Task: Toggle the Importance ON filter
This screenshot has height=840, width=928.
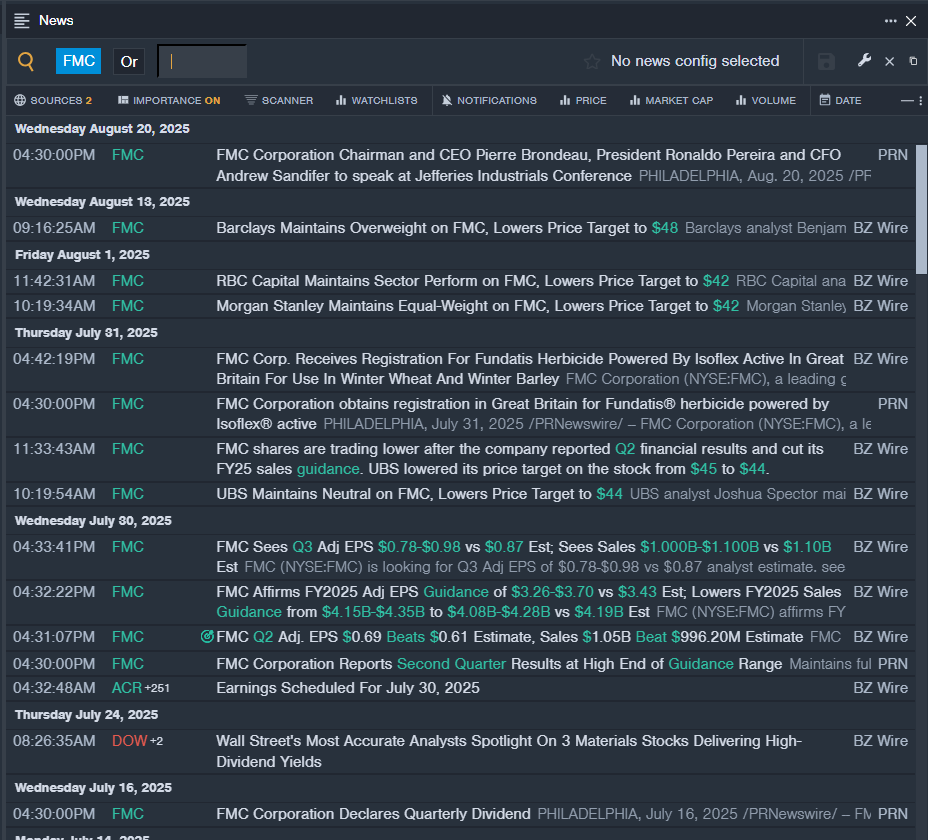Action: click(x=169, y=101)
